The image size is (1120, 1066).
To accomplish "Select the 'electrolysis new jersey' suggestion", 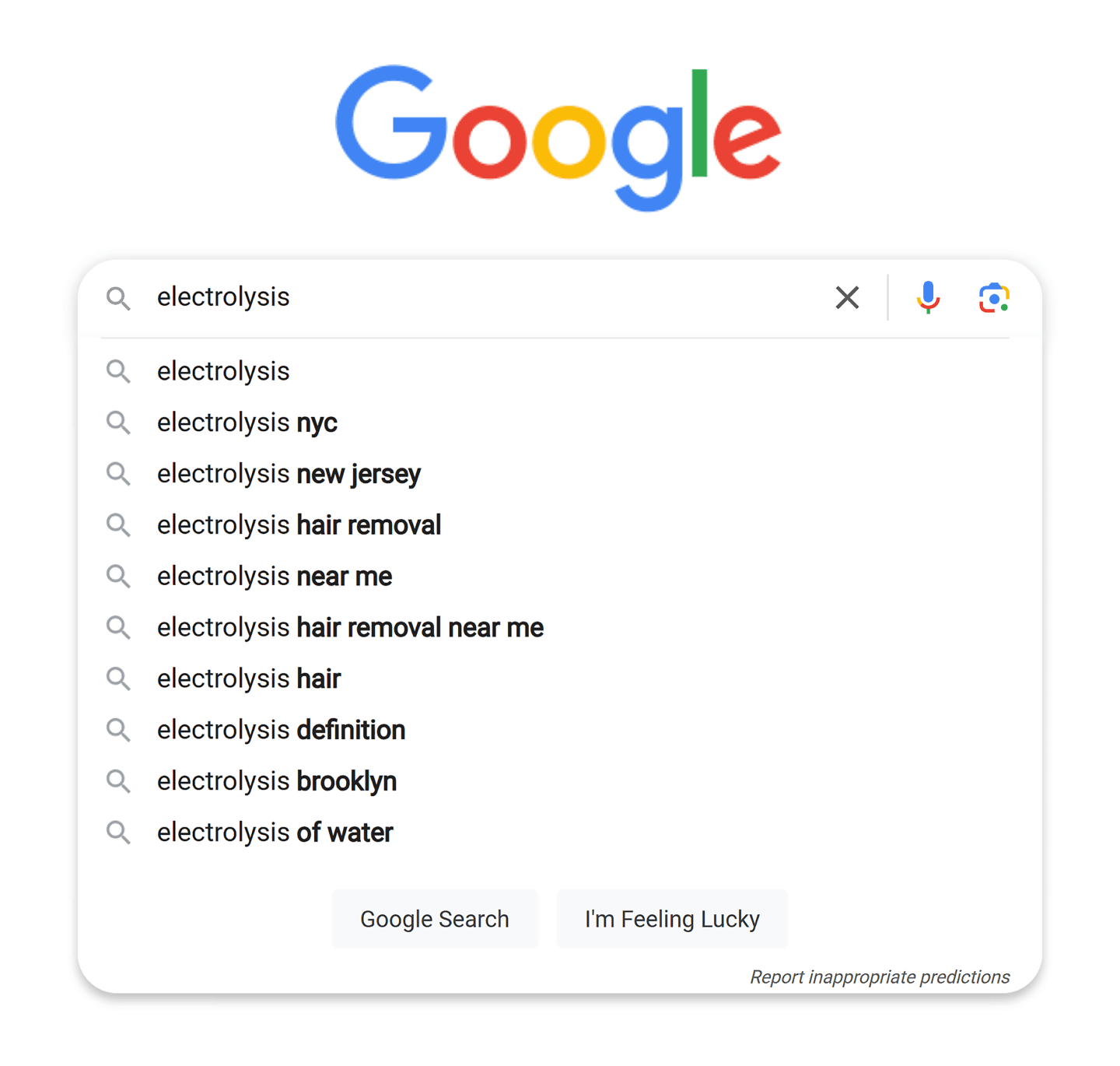I will point(289,474).
